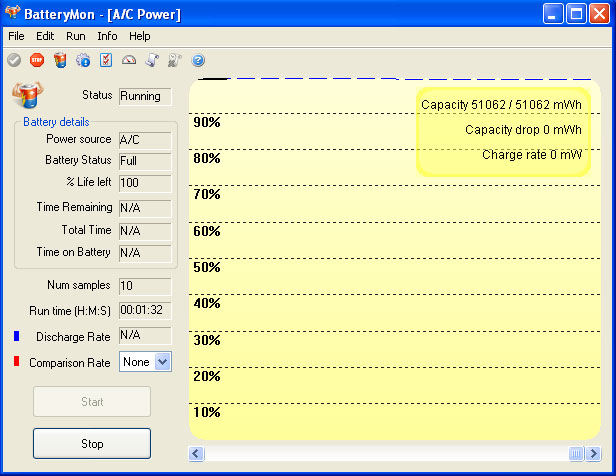Image resolution: width=616 pixels, height=476 pixels.
Task: Open the File menu
Action: pos(16,36)
